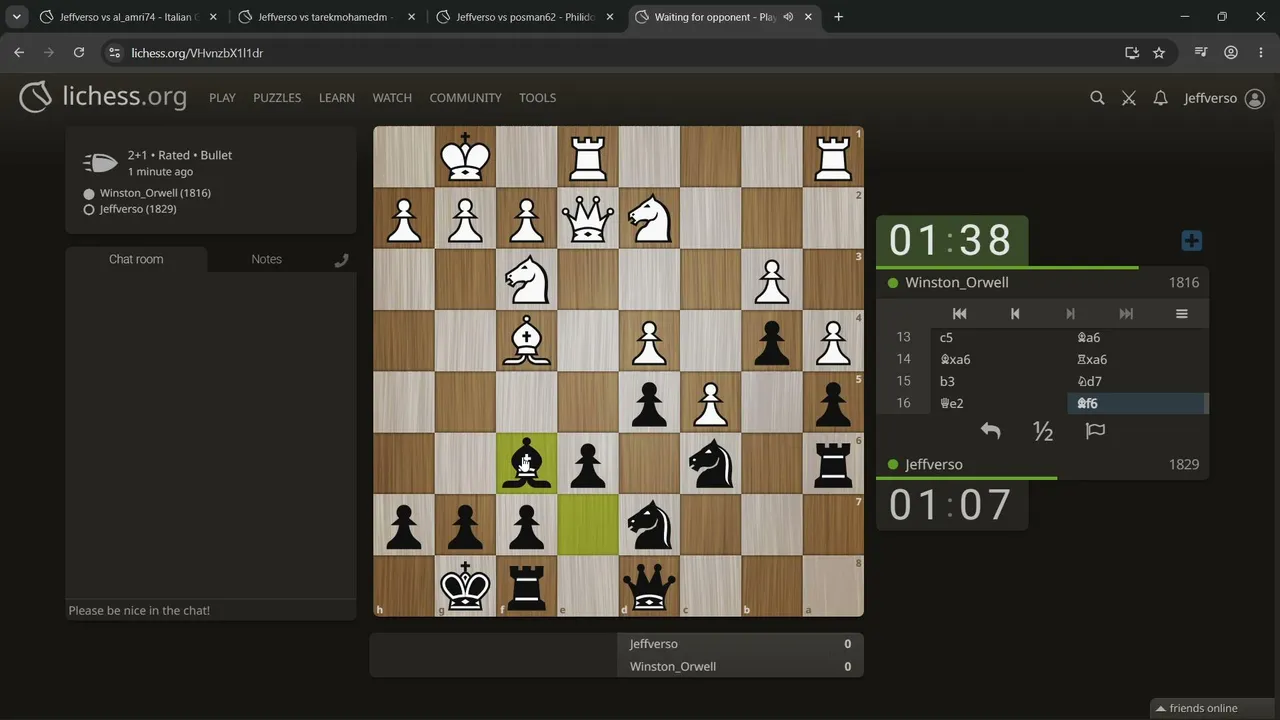Open the COMMUNITY menu
This screenshot has height=720, width=1280.
(465, 98)
